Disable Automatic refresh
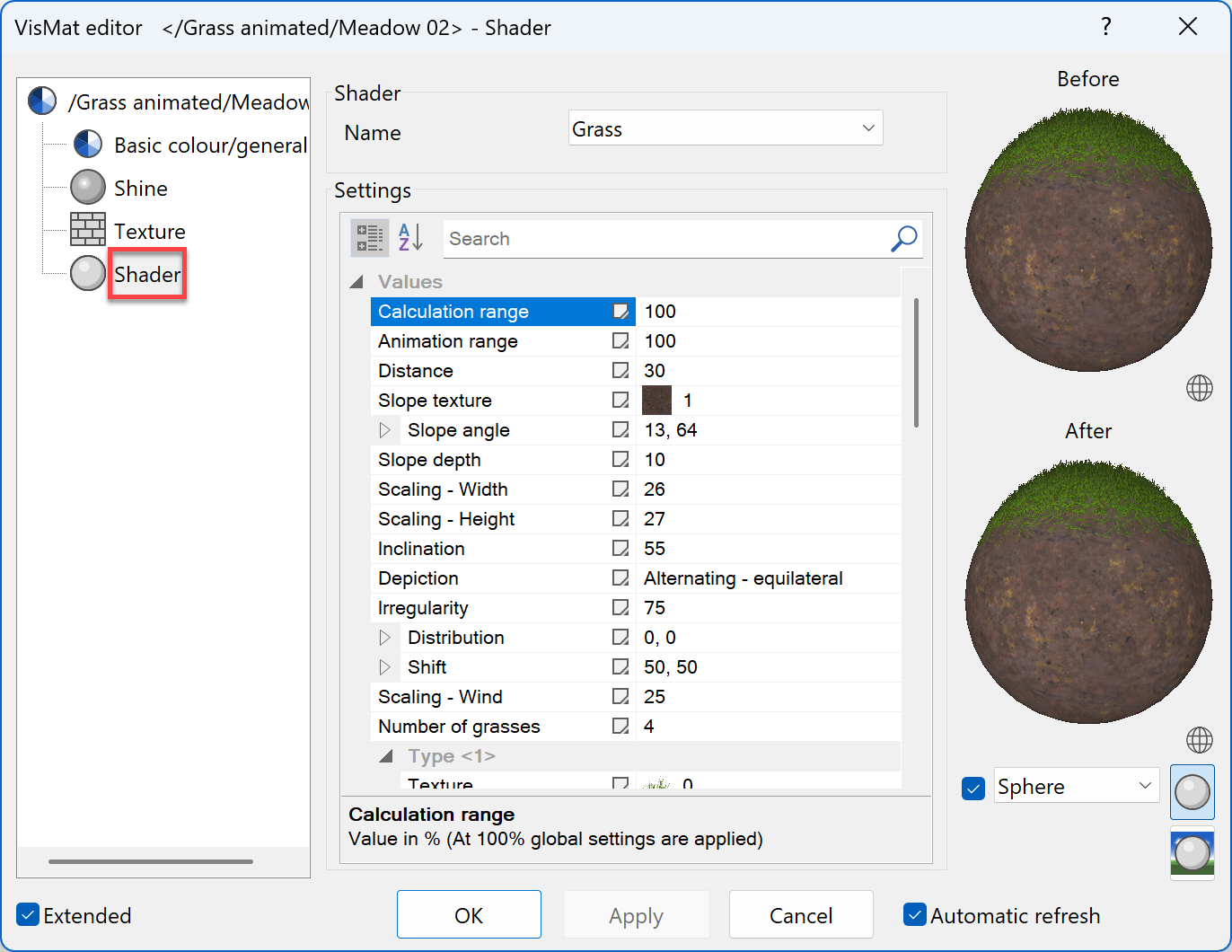The height and width of the screenshot is (952, 1232). click(915, 915)
